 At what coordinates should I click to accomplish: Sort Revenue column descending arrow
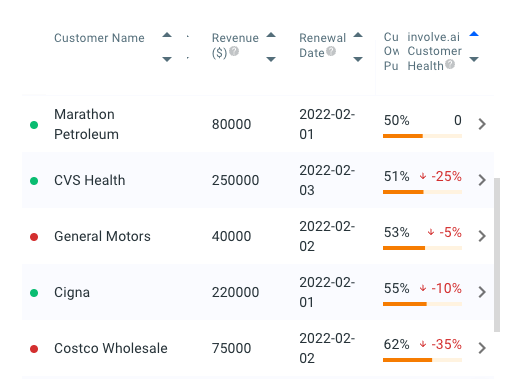tap(271, 59)
